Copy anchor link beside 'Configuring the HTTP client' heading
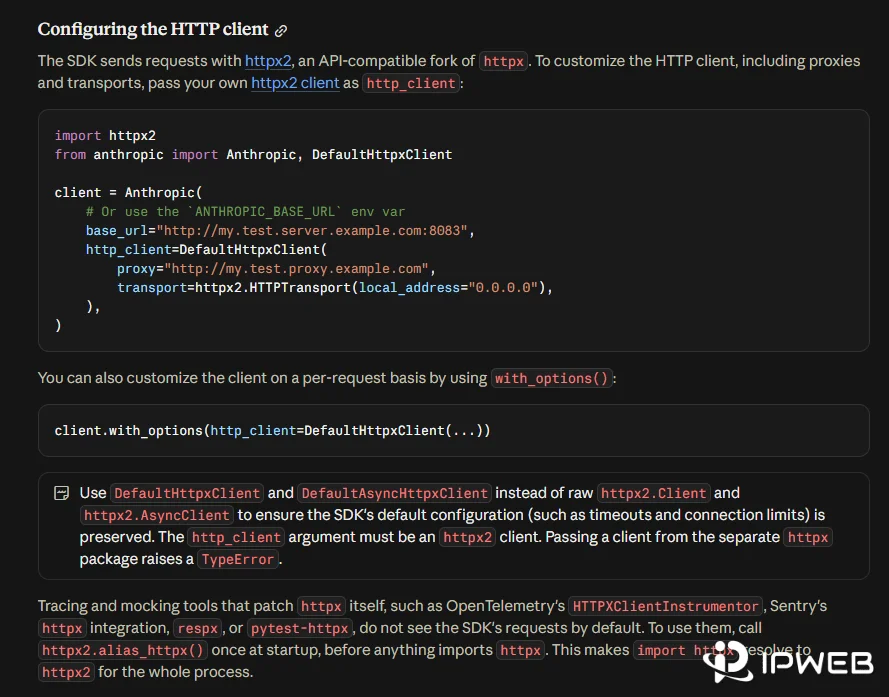The width and height of the screenshot is (889, 697). click(281, 31)
